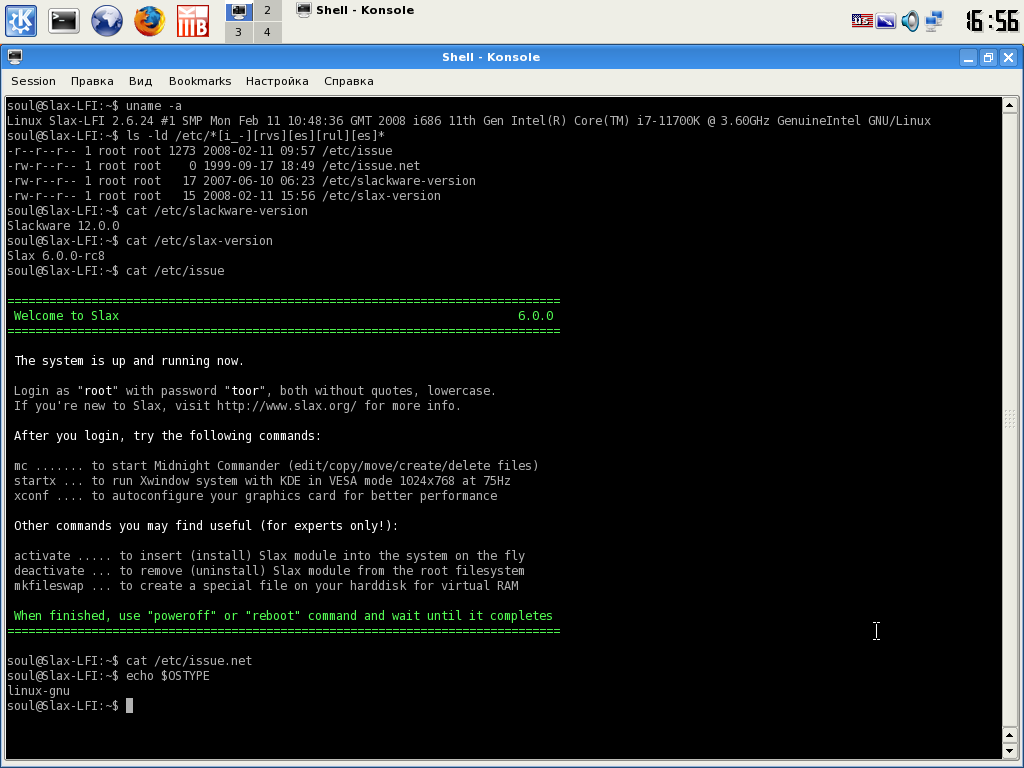Open the Справка menu
The height and width of the screenshot is (768, 1024).
point(349,81)
